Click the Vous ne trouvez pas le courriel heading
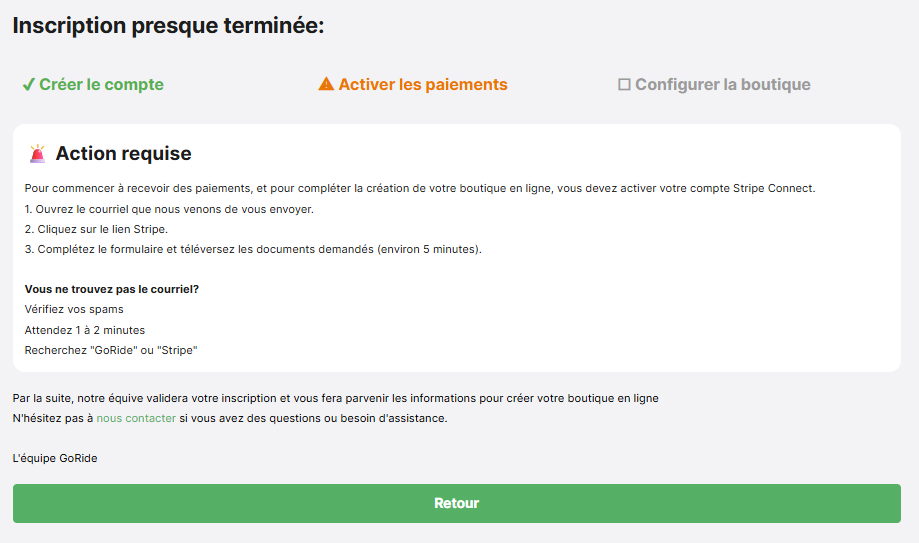919x543 pixels. [111, 289]
